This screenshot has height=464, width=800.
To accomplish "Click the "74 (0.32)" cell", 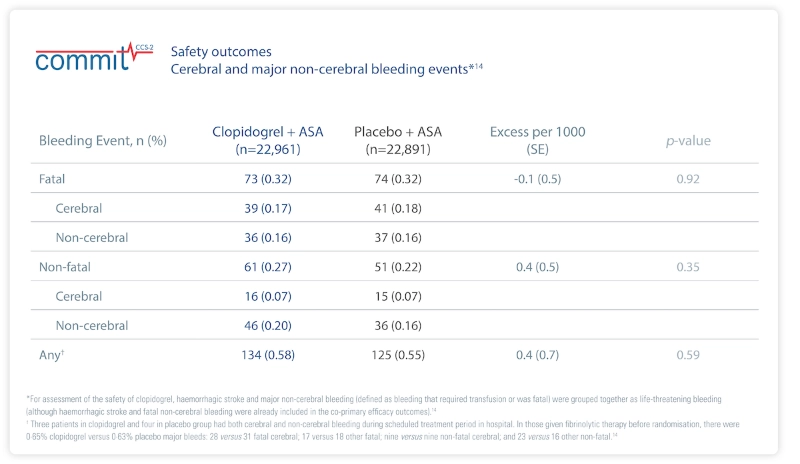I will point(398,179).
